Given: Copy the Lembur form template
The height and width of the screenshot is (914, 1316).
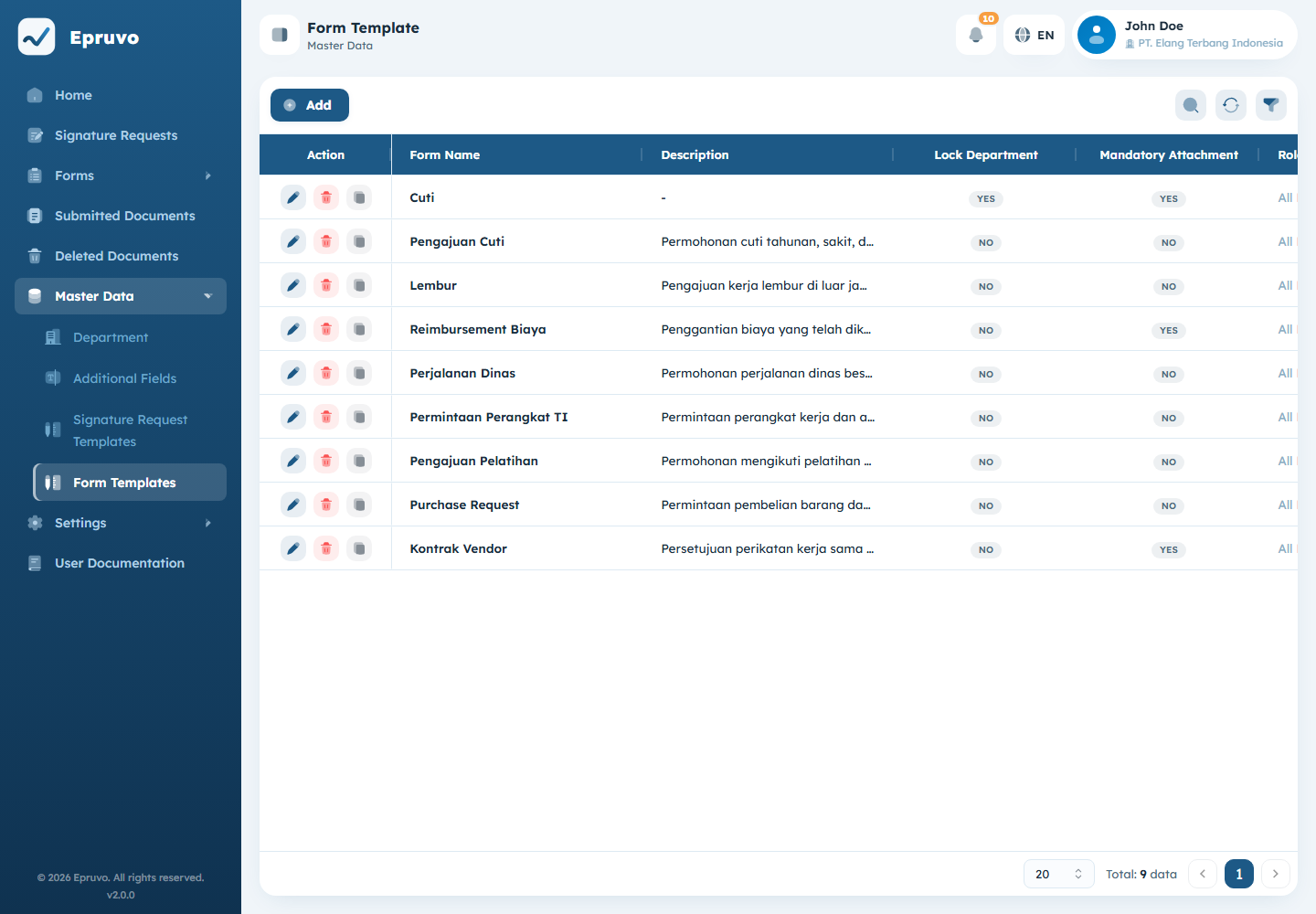Looking at the screenshot, I should pos(359,285).
